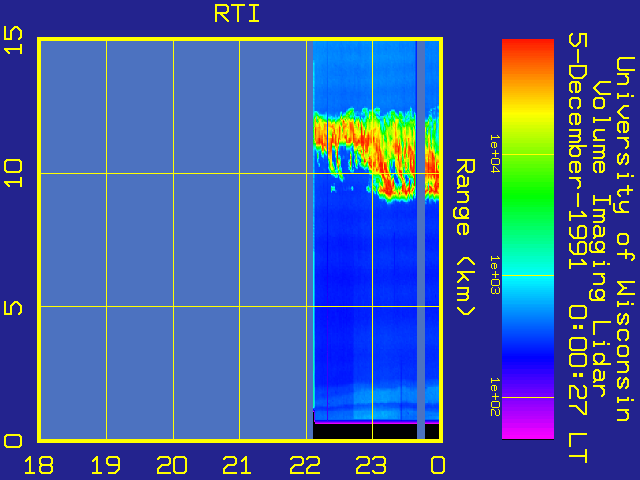Click the Volume Imaging Lidar text

(x=600, y=239)
